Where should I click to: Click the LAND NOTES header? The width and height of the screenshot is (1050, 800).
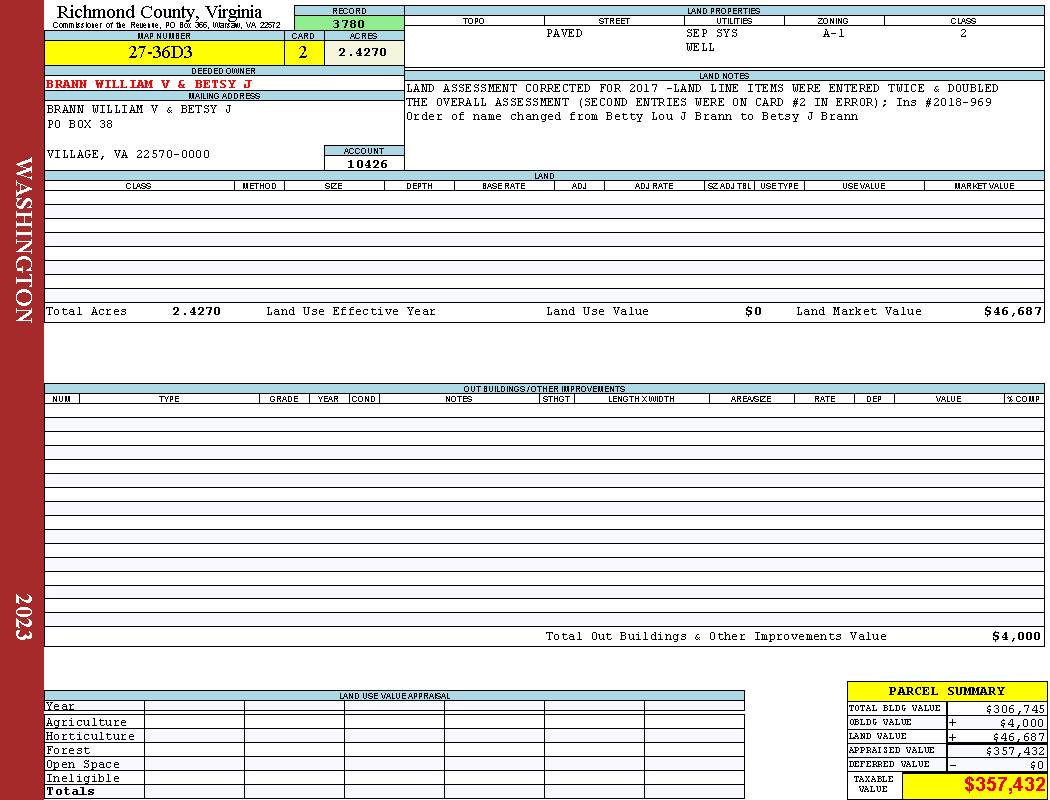pos(724,76)
